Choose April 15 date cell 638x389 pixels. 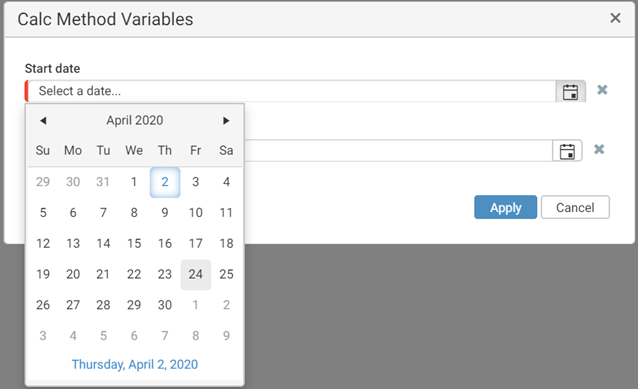pyautogui.click(x=134, y=243)
